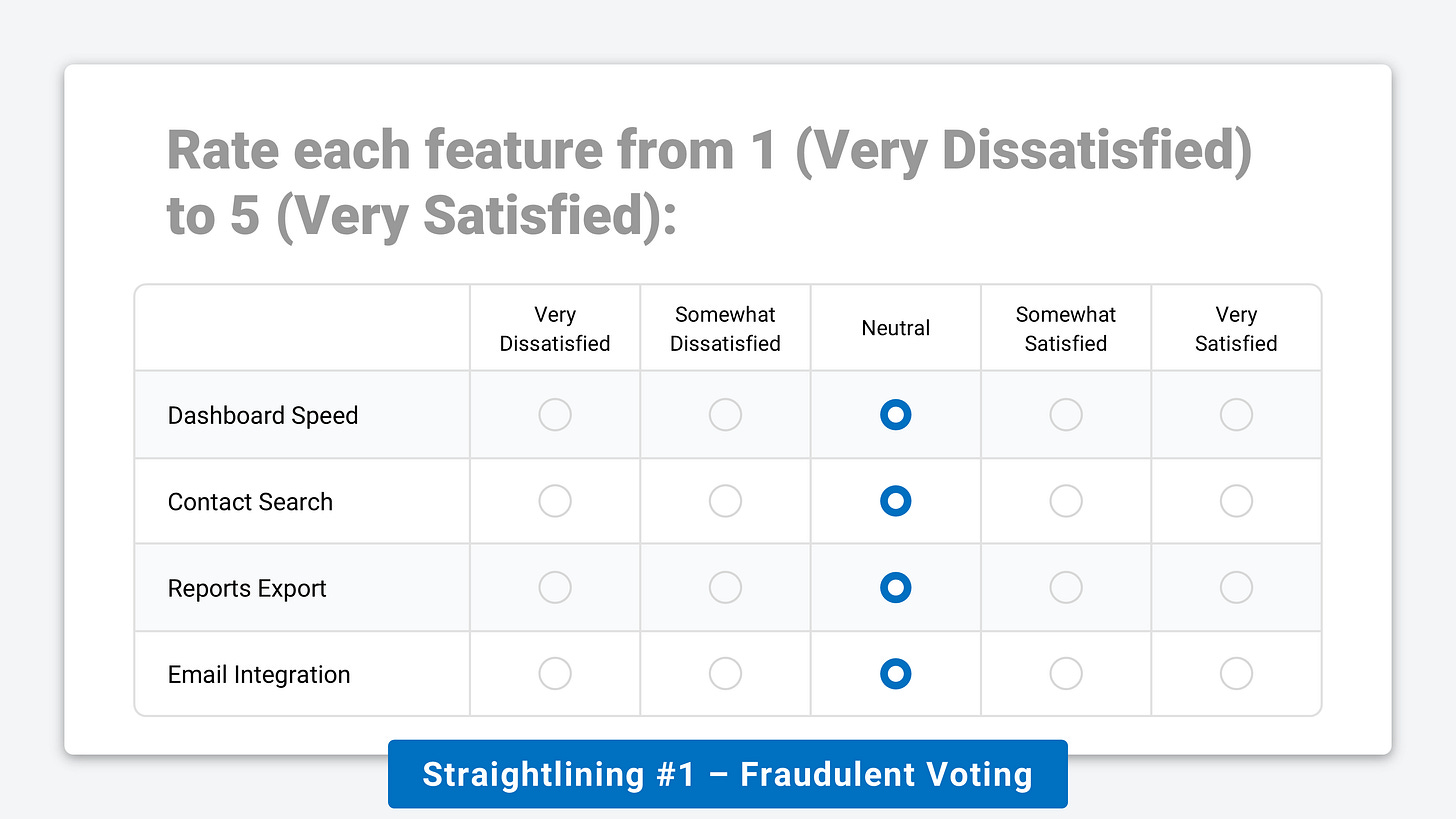1456x819 pixels.
Task: Click the selected Neutral option for Reports Export
Action: [895, 588]
